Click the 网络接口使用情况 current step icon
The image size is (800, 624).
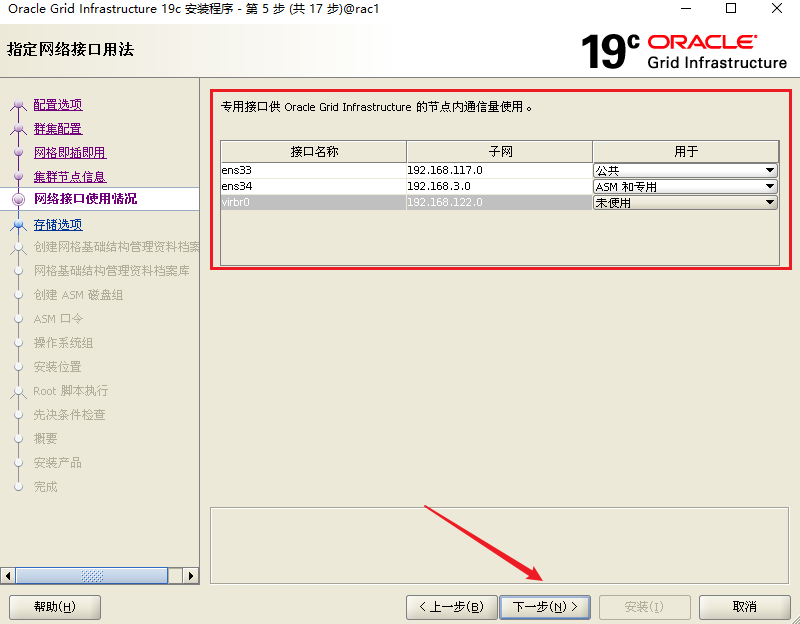click(18, 199)
